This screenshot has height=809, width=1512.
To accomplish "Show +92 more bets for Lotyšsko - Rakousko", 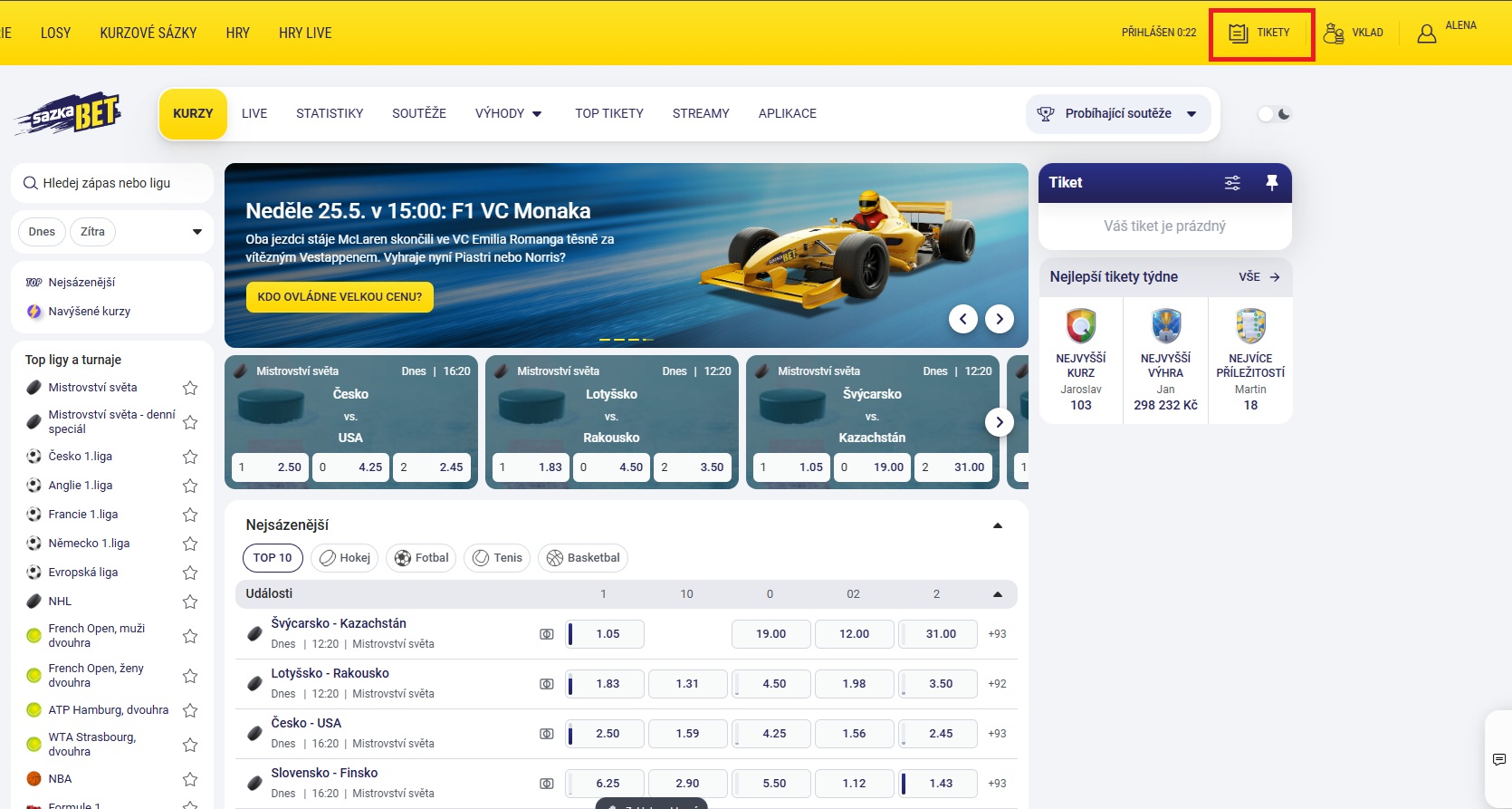I will [x=997, y=684].
